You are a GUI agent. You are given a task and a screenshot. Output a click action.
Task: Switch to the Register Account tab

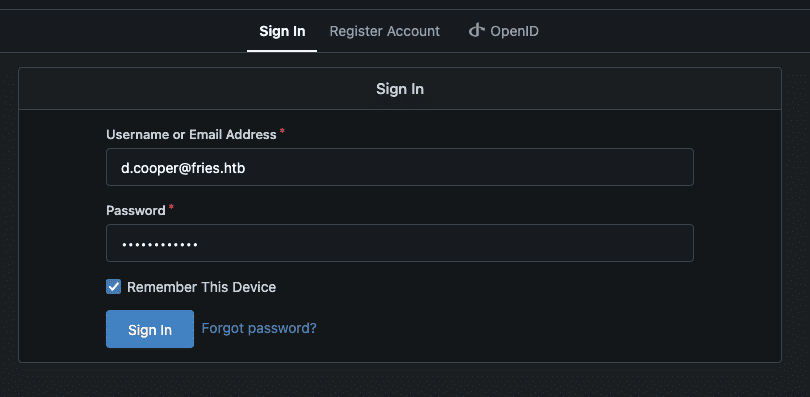384,31
